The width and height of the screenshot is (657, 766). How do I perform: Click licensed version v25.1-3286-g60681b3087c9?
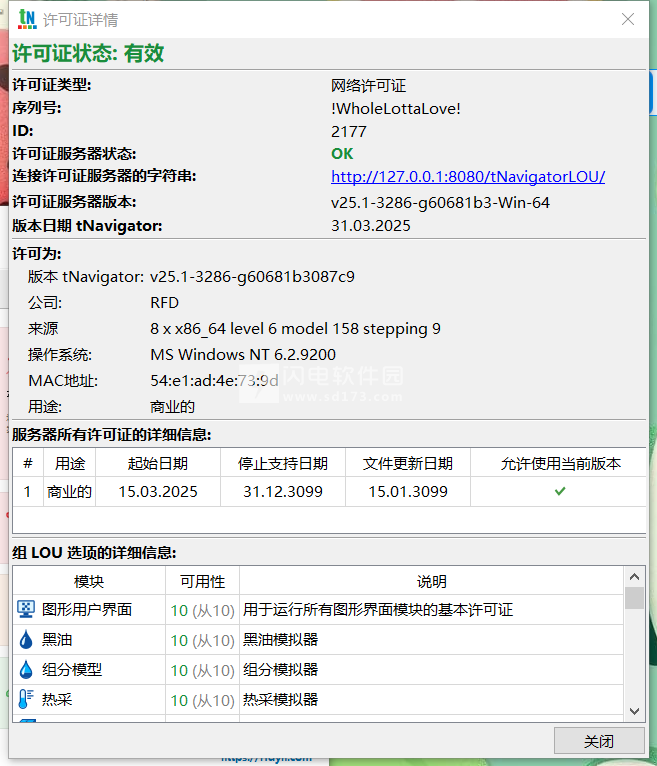(x=252, y=277)
